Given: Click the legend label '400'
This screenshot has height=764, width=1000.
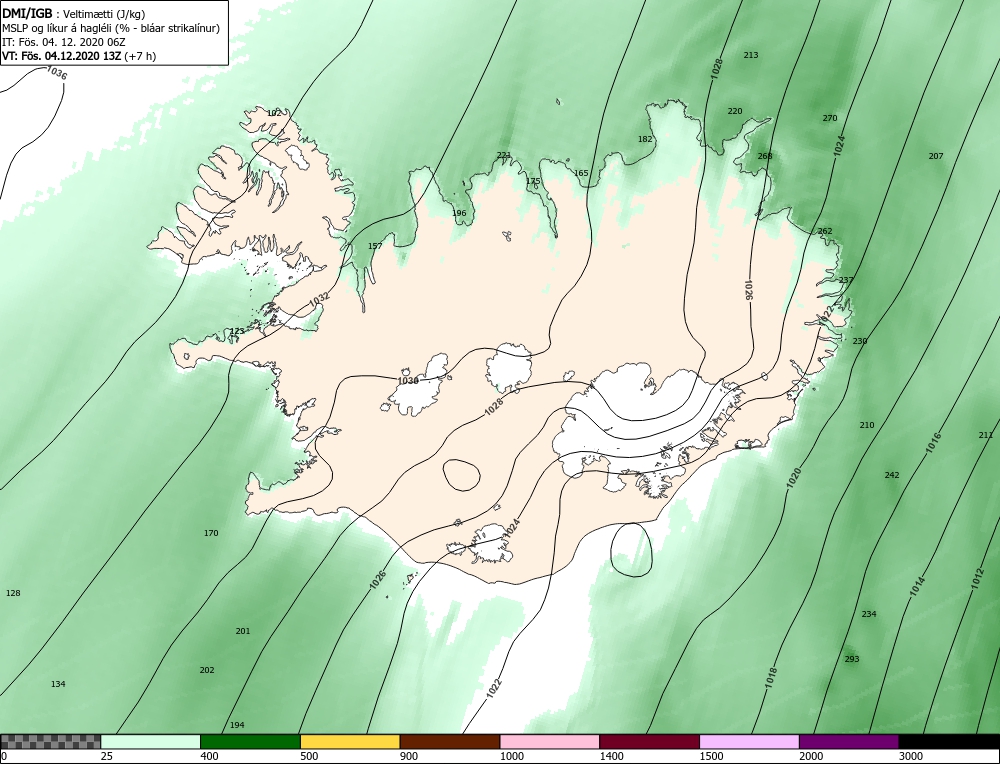Looking at the screenshot, I should (209, 757).
